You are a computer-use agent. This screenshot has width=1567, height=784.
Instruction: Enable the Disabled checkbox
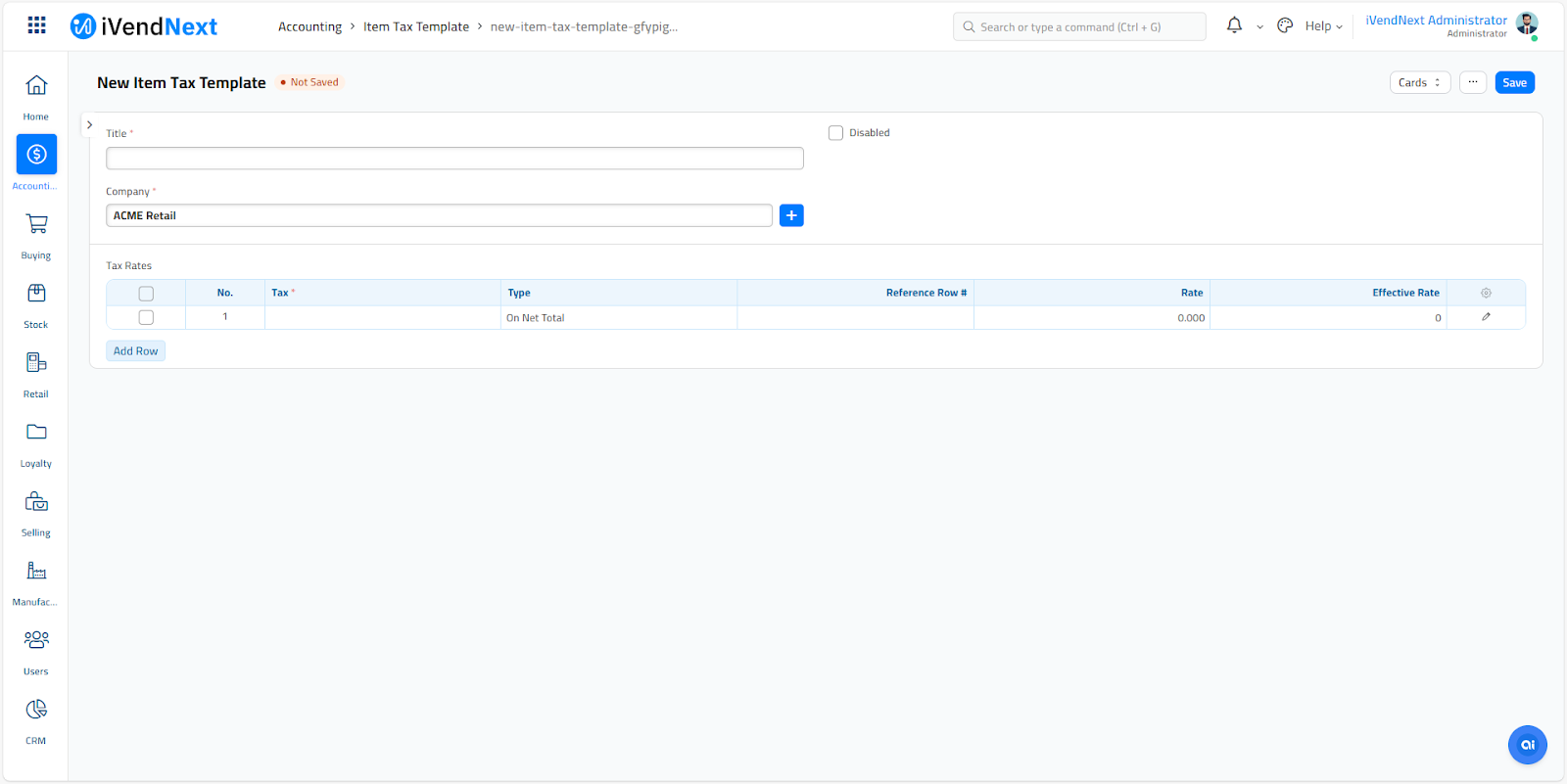835,133
